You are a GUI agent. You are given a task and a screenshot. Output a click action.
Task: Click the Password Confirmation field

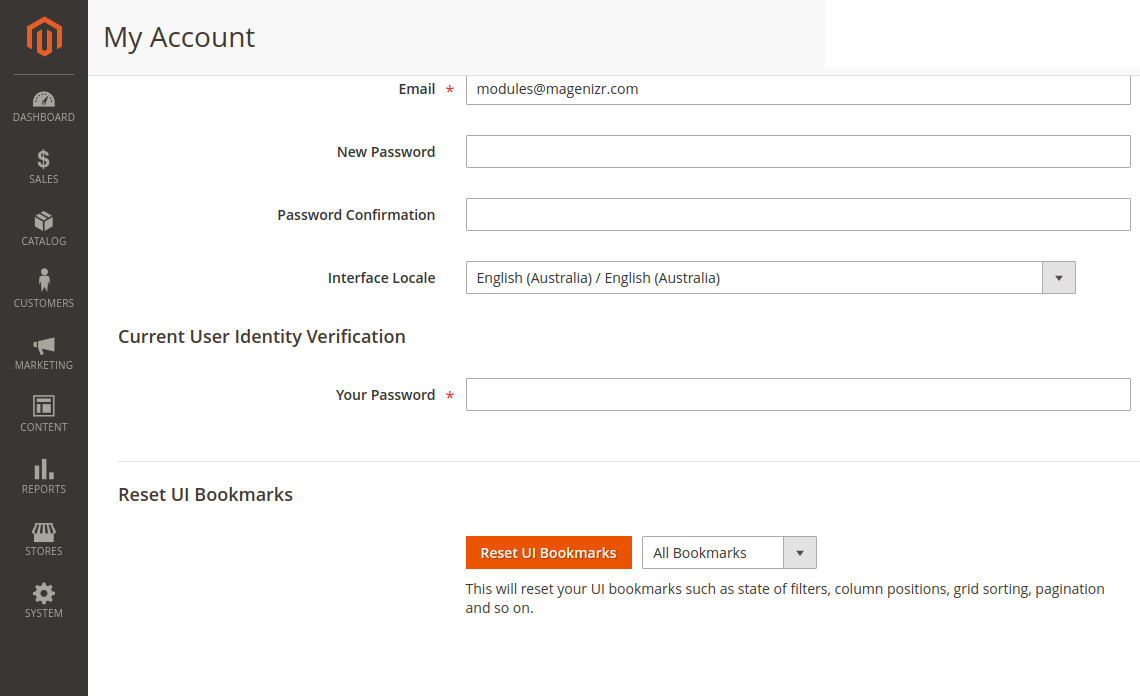pos(798,215)
